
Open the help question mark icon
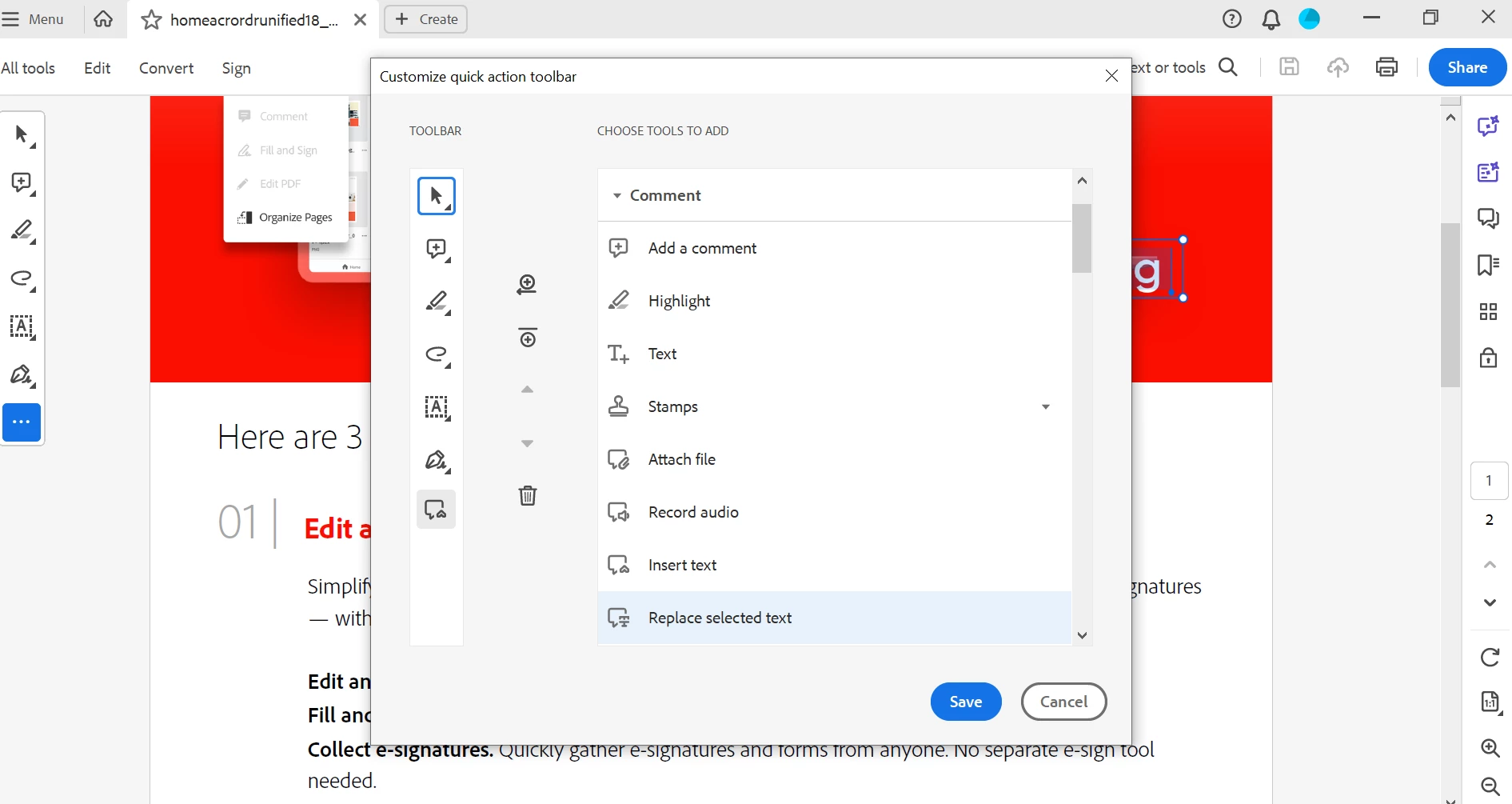[x=1232, y=18]
